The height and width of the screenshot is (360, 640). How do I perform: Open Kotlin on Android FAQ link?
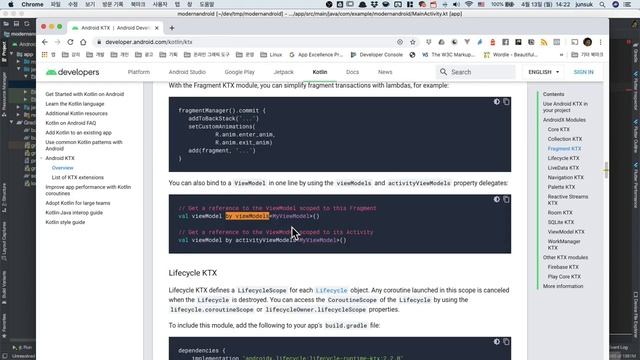click(x=71, y=123)
